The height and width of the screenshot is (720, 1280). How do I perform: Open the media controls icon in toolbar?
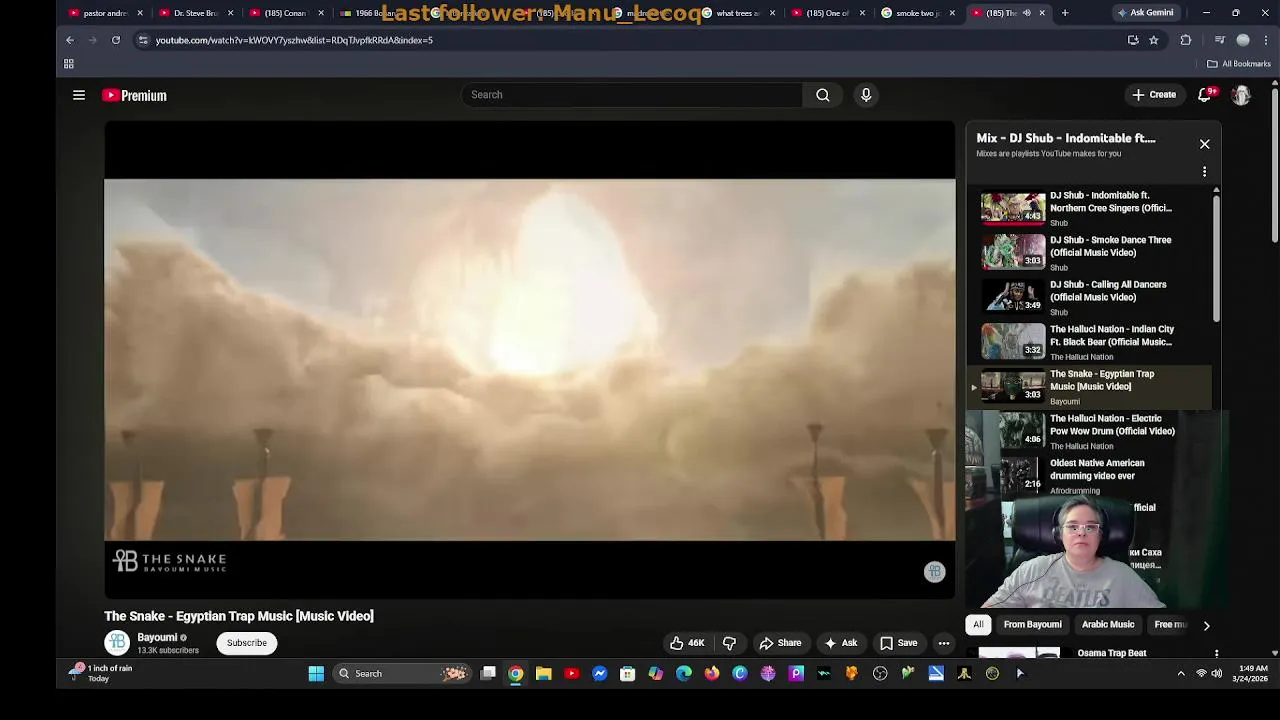point(1219,40)
